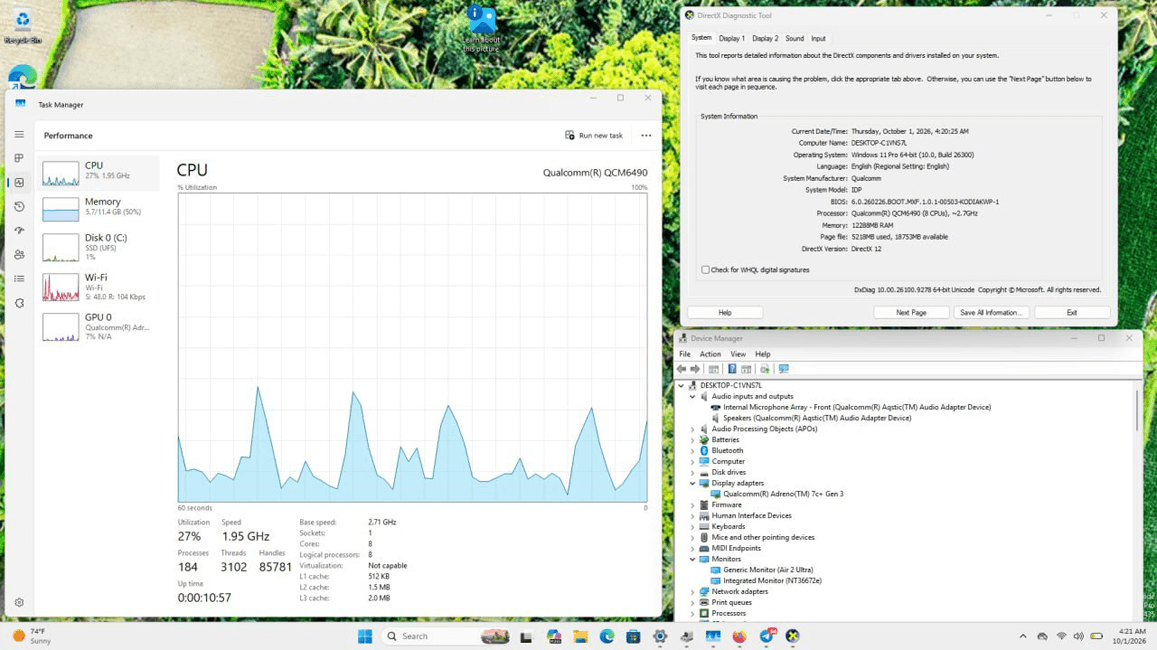Open Startup apps page in Task Manager

coord(19,230)
